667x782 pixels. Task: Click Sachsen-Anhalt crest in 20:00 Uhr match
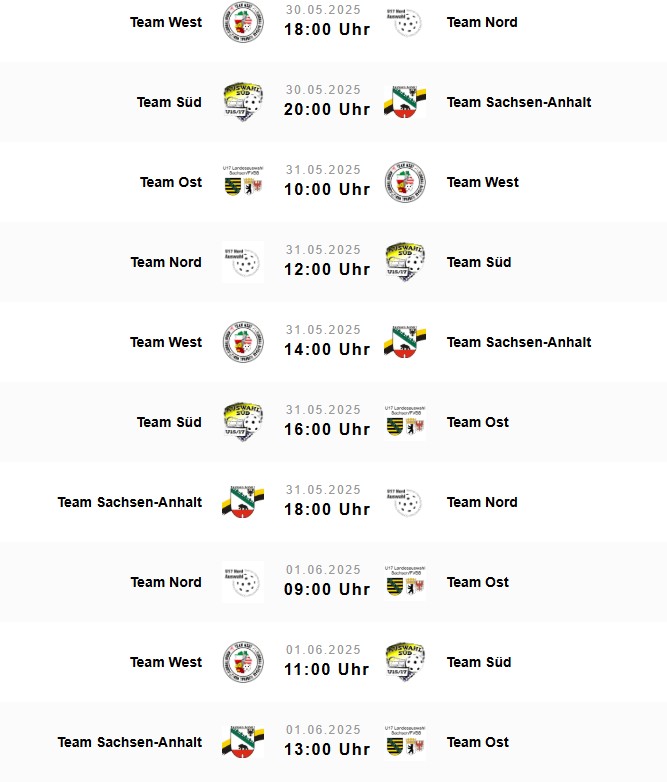[405, 102]
